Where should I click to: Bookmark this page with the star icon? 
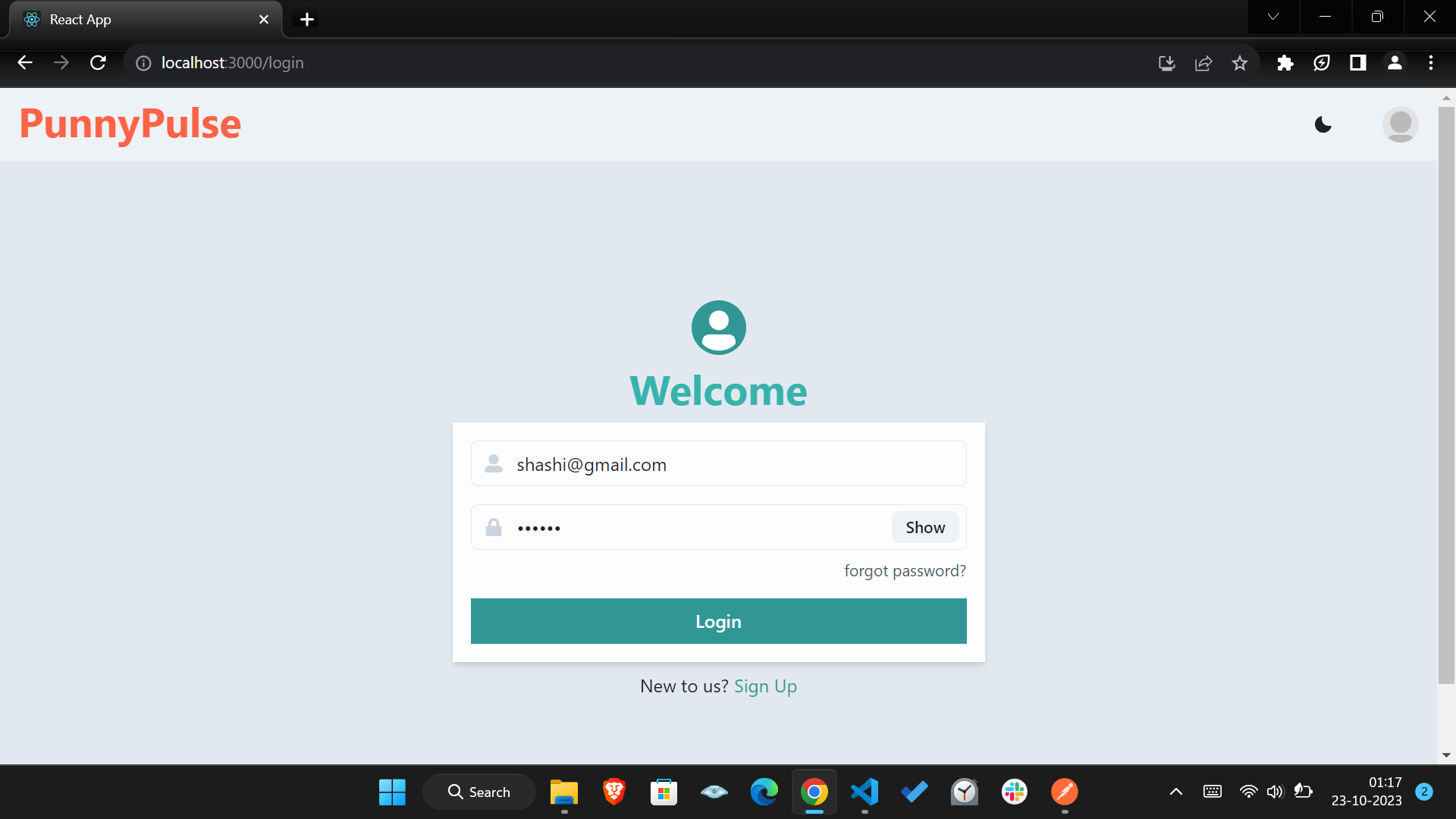[x=1239, y=63]
